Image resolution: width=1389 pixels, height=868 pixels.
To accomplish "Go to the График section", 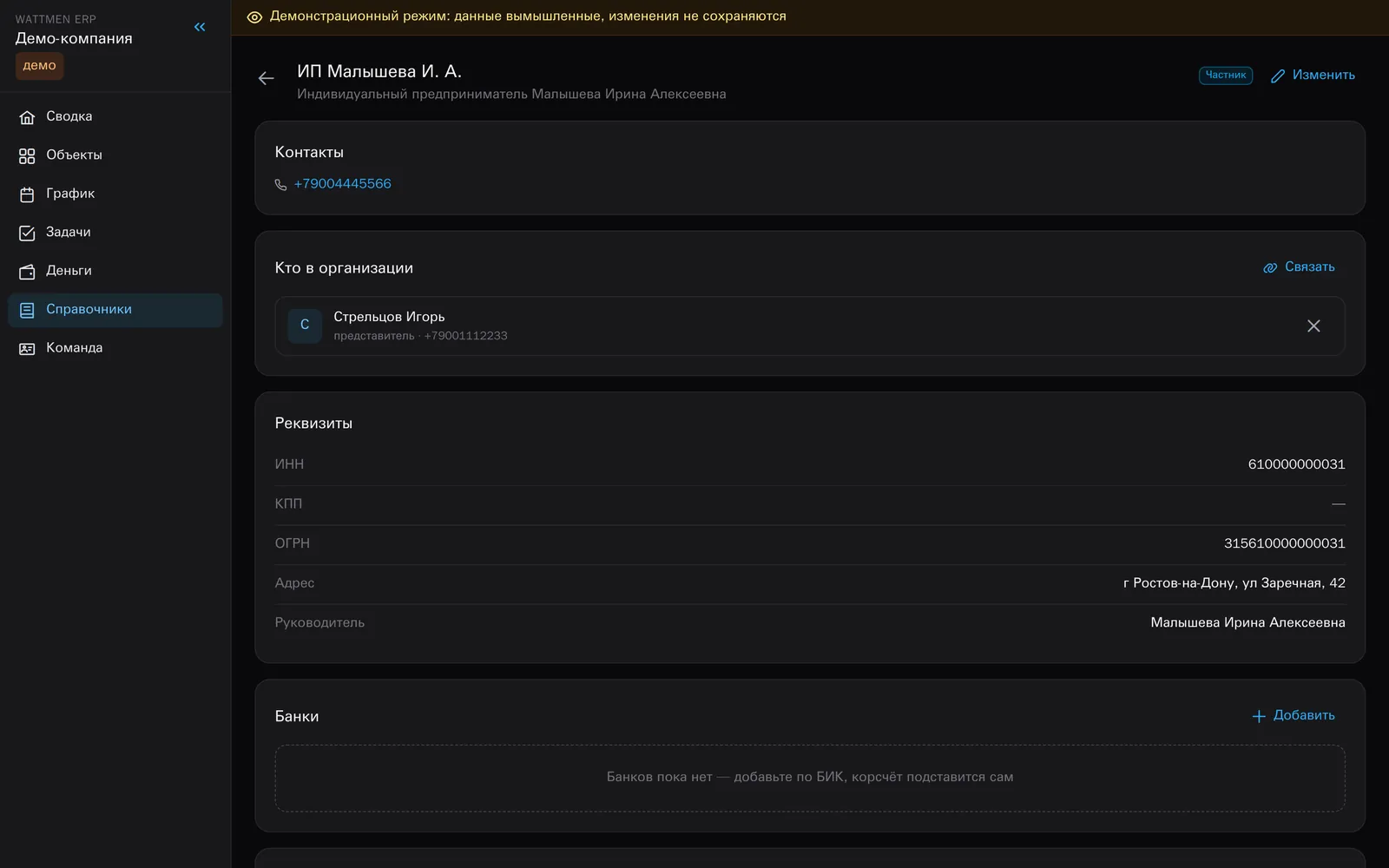I will [115, 194].
